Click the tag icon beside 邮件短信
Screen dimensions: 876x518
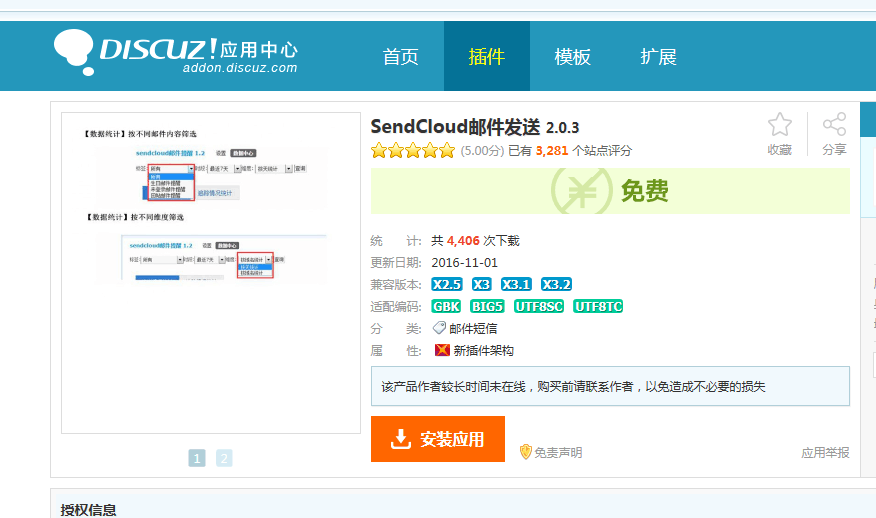coord(439,328)
